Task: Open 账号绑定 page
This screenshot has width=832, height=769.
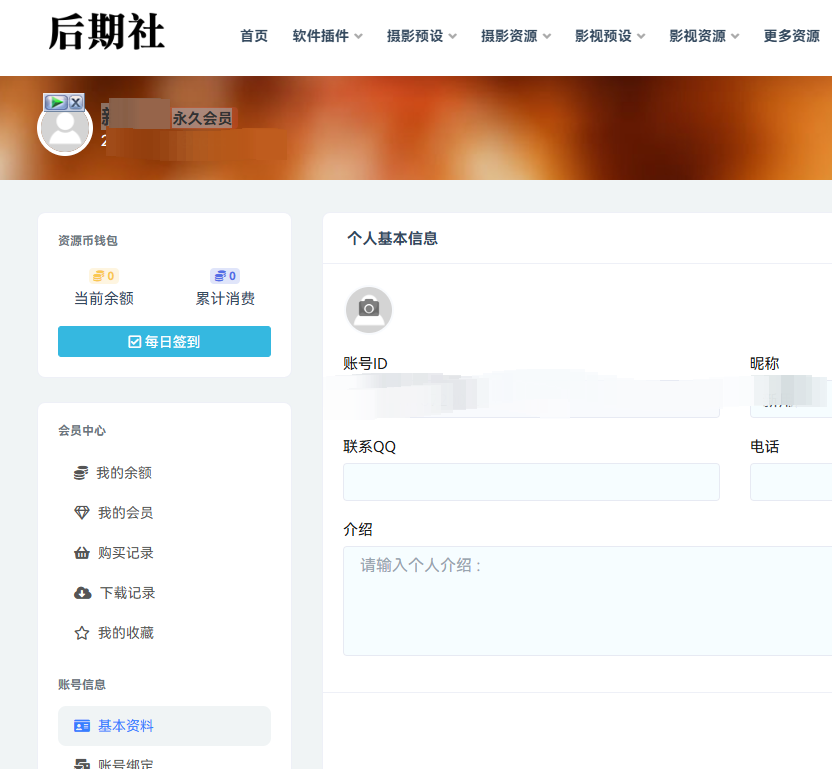Action: (x=126, y=764)
